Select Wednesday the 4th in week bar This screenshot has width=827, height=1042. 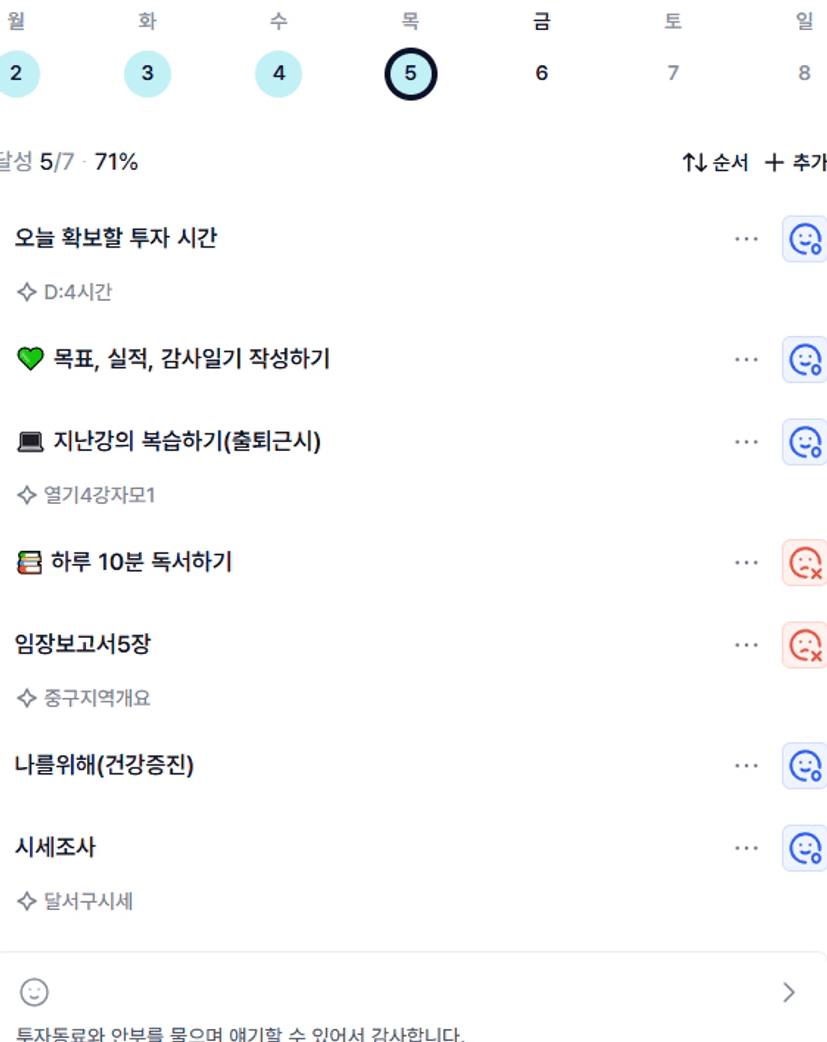point(279,73)
